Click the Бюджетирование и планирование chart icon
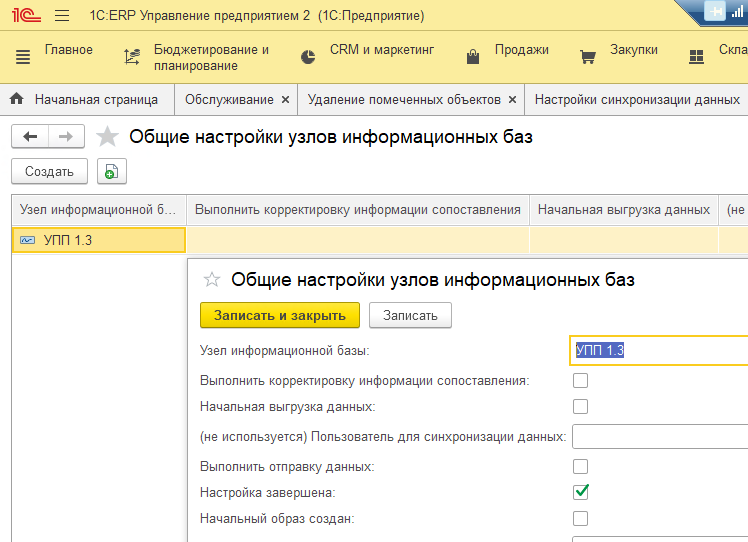Viewport: 748px width, 542px height. [x=132, y=57]
